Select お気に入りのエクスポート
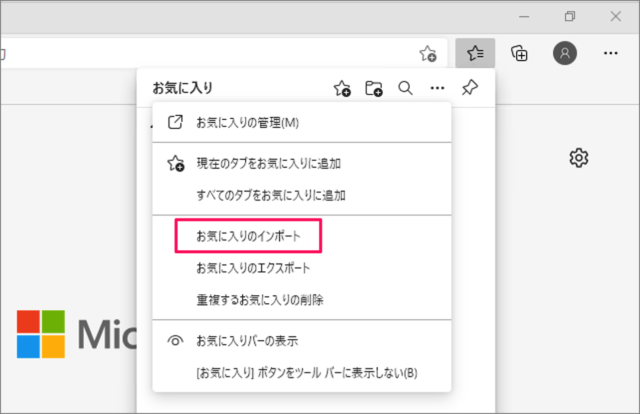The image size is (640, 414). point(302,268)
